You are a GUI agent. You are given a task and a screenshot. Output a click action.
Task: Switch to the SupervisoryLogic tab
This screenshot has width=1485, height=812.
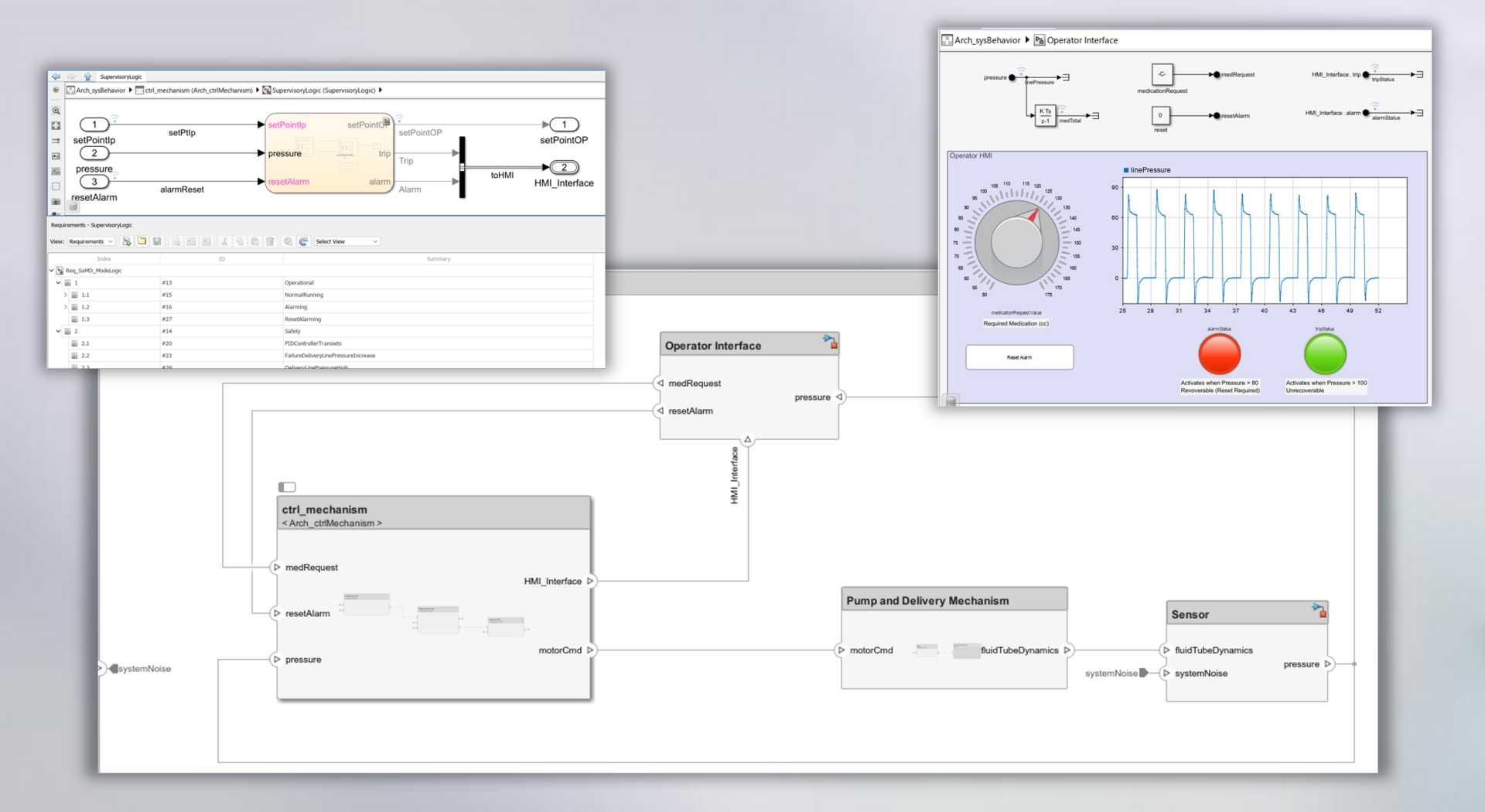tap(121, 77)
